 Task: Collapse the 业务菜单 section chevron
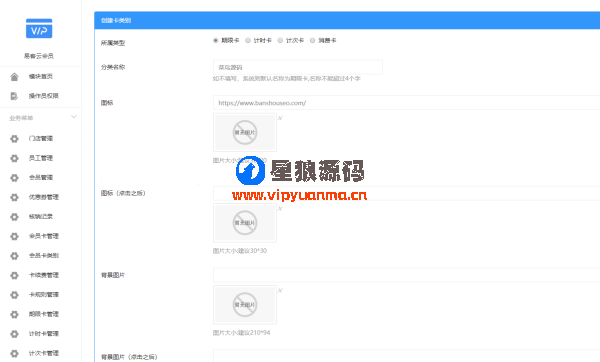(74, 117)
